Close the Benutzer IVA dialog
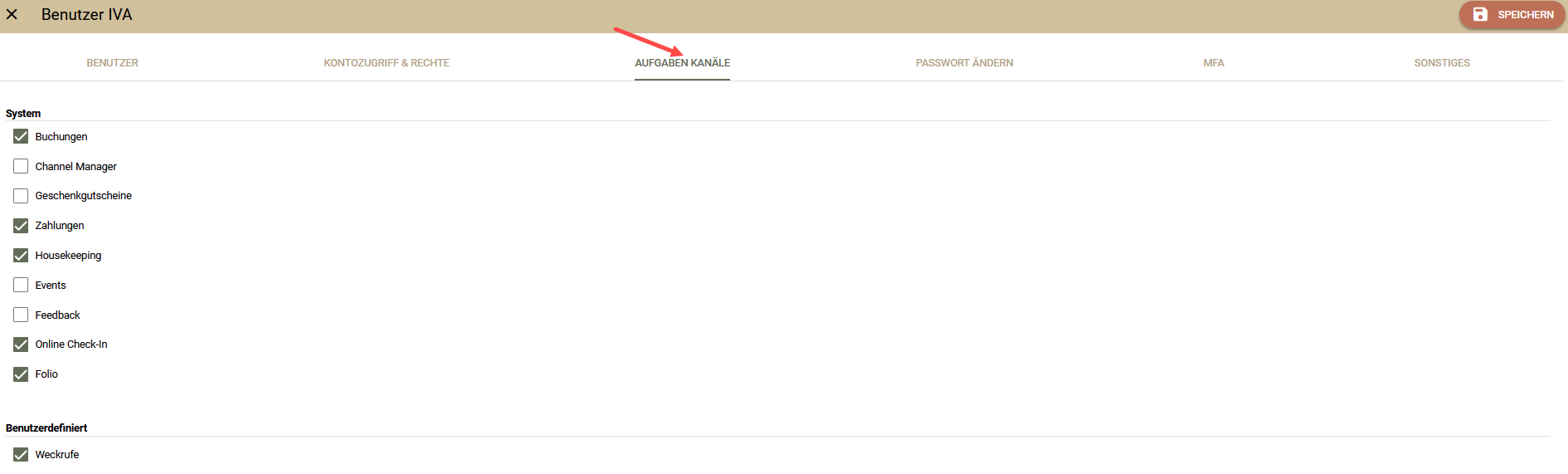Viewport: 1568px width, 474px height. tap(12, 14)
